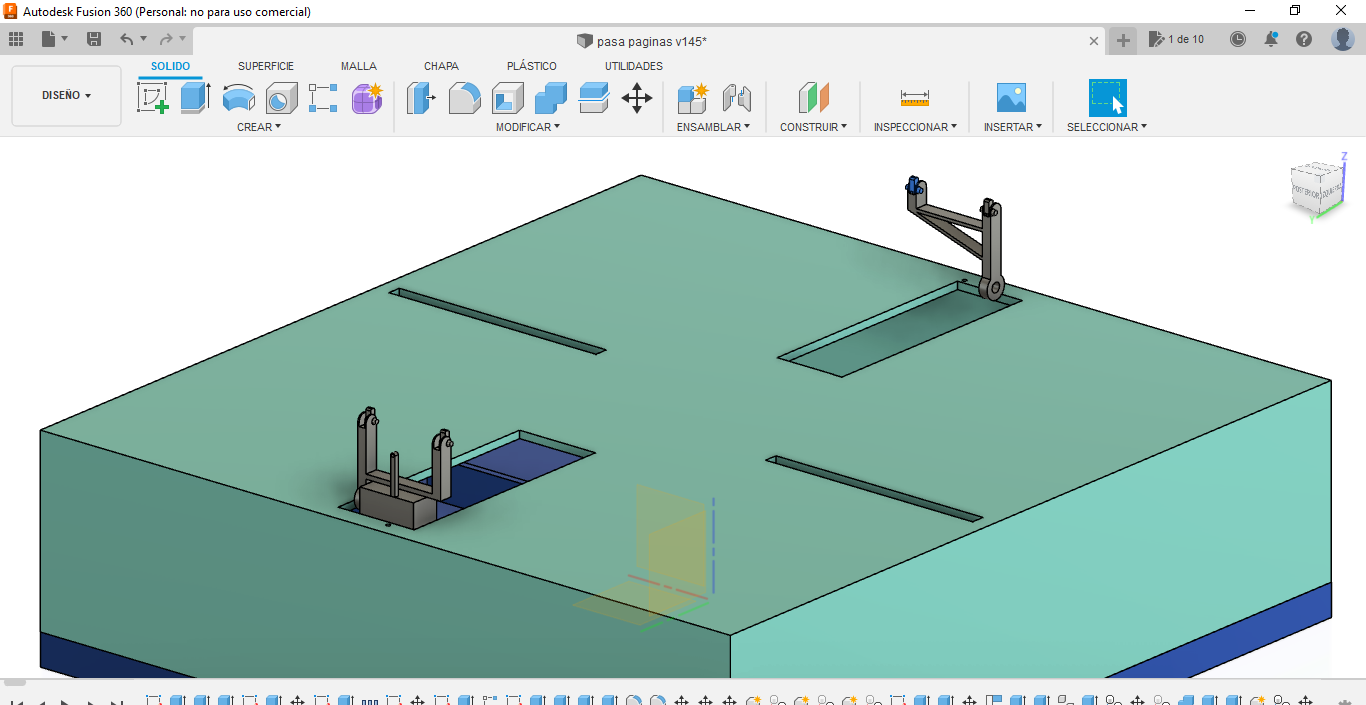Open the Create Form tool
The height and width of the screenshot is (705, 1366).
[366, 97]
